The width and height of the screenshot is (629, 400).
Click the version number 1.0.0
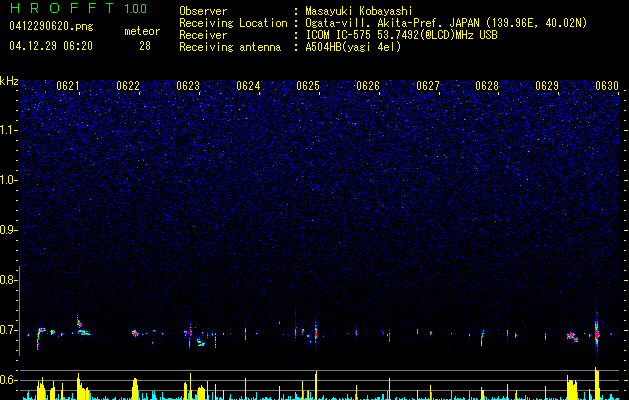[x=136, y=8]
